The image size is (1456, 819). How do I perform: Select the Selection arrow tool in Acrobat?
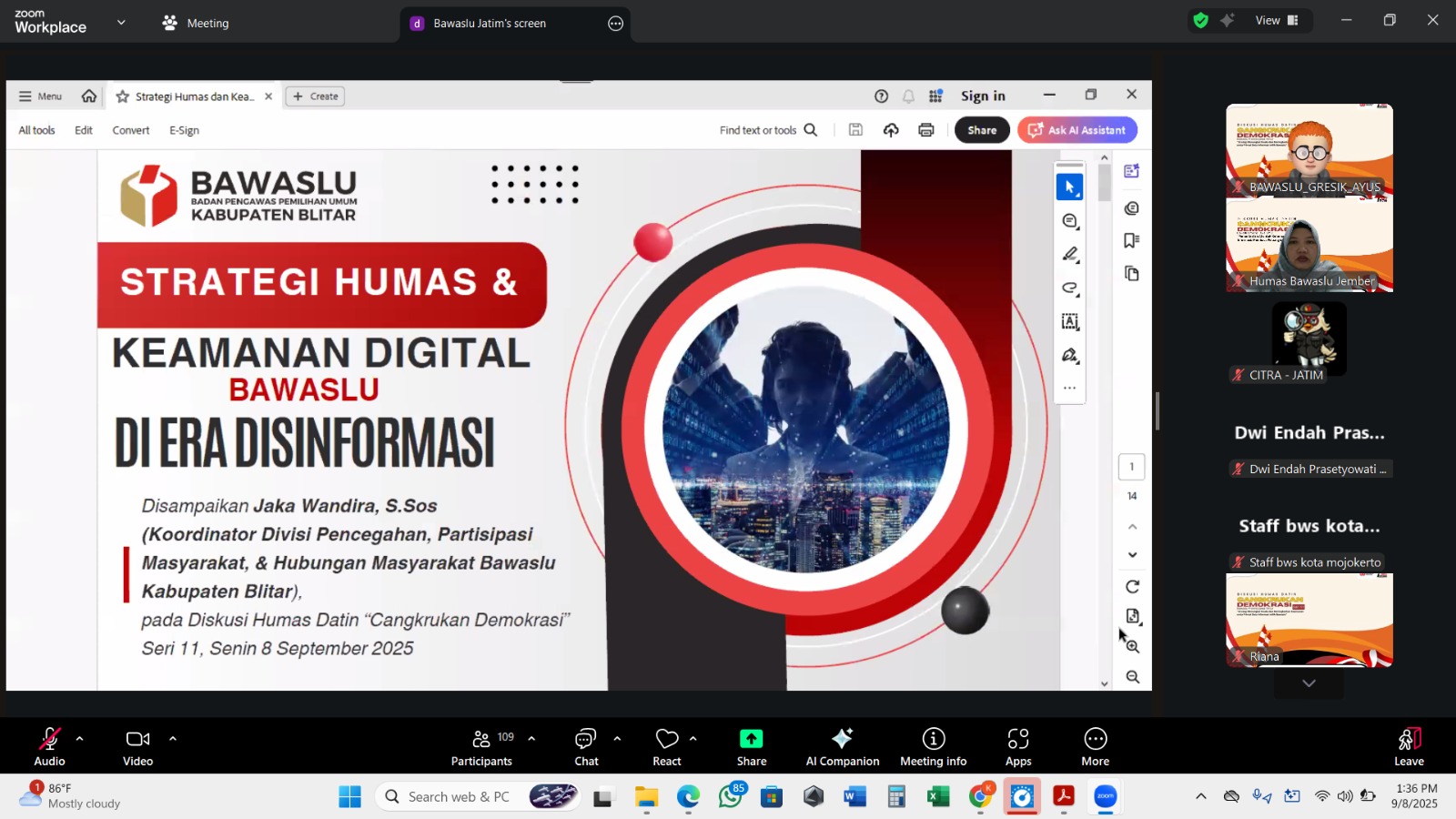coord(1069,186)
